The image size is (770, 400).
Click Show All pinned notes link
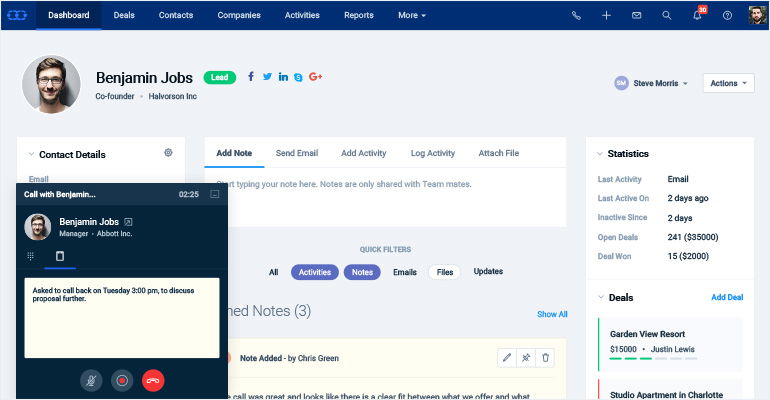pyautogui.click(x=552, y=314)
